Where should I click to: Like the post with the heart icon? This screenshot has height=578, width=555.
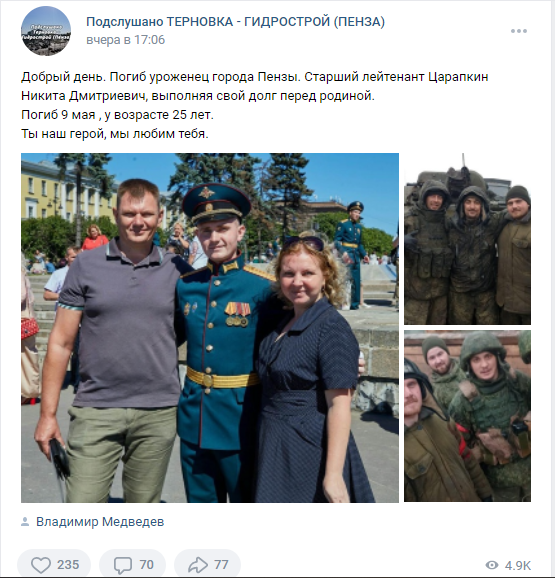click(x=41, y=565)
